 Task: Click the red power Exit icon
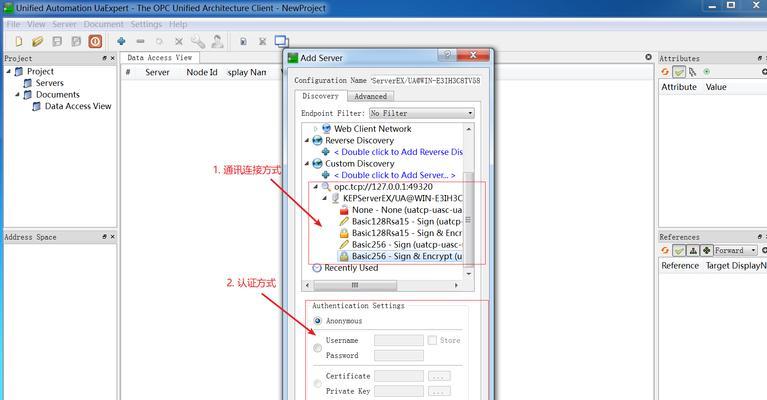coord(95,42)
